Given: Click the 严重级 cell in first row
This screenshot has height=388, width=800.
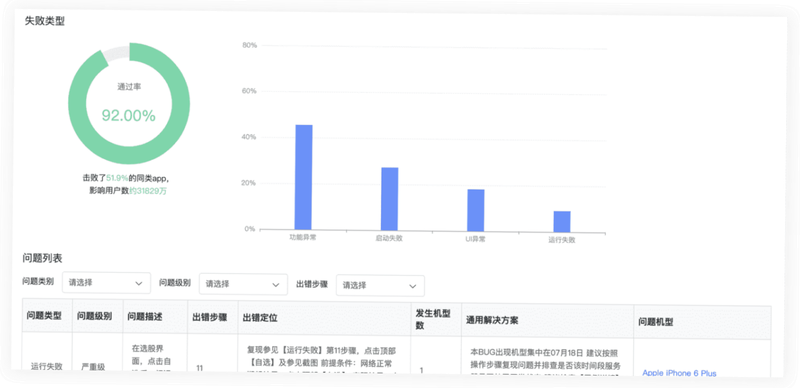Looking at the screenshot, I should coord(93,367).
